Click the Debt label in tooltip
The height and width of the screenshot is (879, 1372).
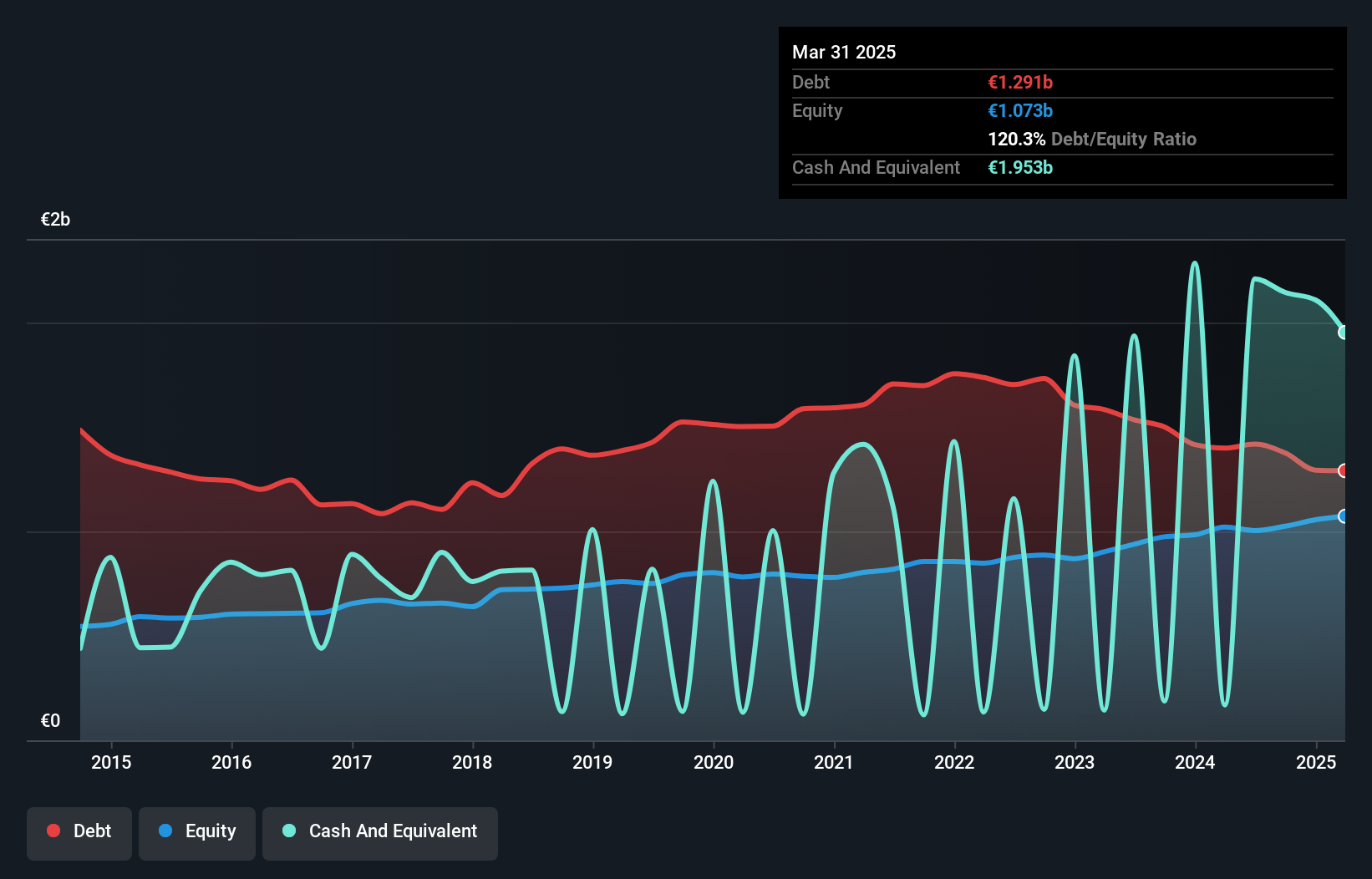810,82
